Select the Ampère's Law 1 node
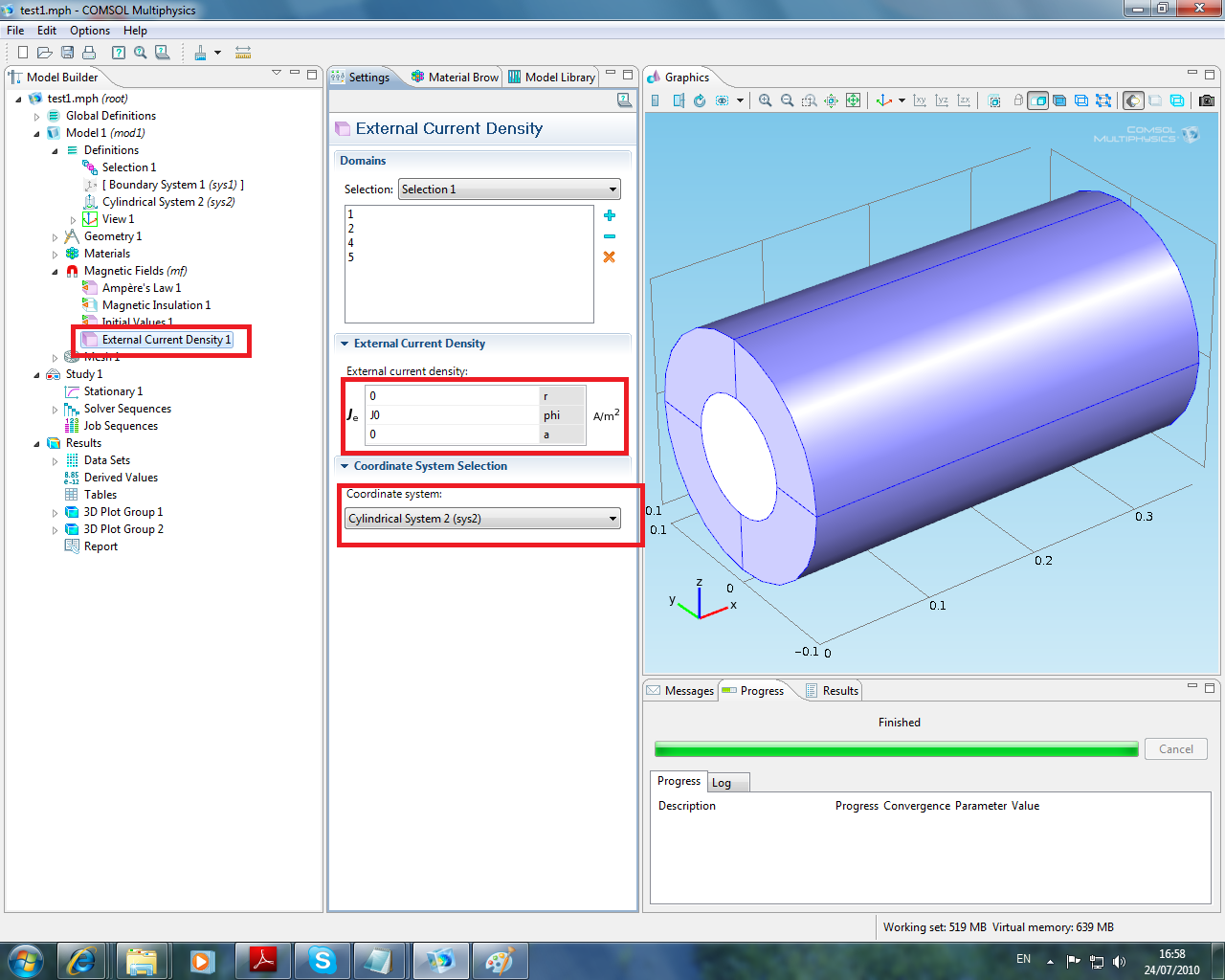Viewport: 1225px width, 980px height. pos(141,288)
